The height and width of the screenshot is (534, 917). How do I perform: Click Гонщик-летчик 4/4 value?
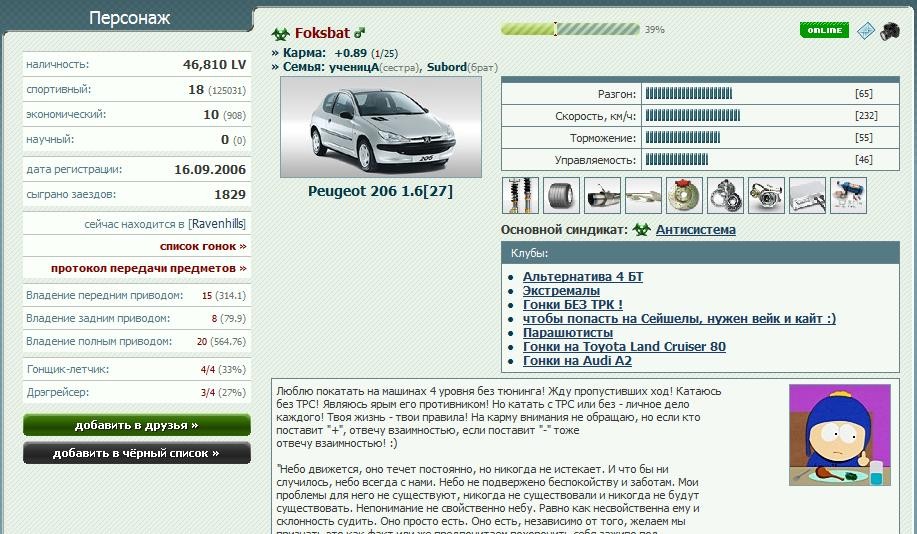208,370
